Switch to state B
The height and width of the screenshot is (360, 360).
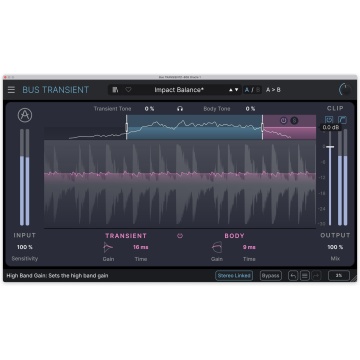258,90
